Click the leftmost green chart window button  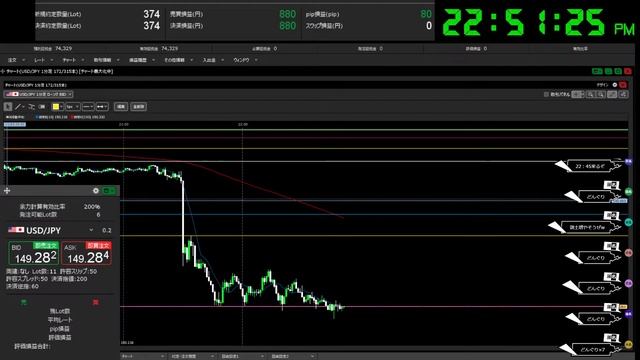tap(597, 71)
